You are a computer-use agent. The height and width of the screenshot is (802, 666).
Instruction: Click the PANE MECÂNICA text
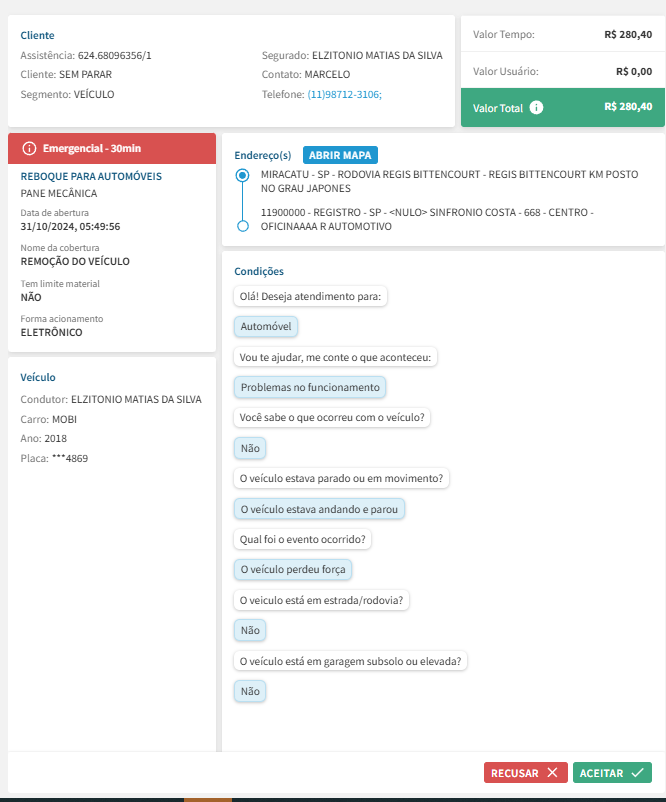(59, 193)
